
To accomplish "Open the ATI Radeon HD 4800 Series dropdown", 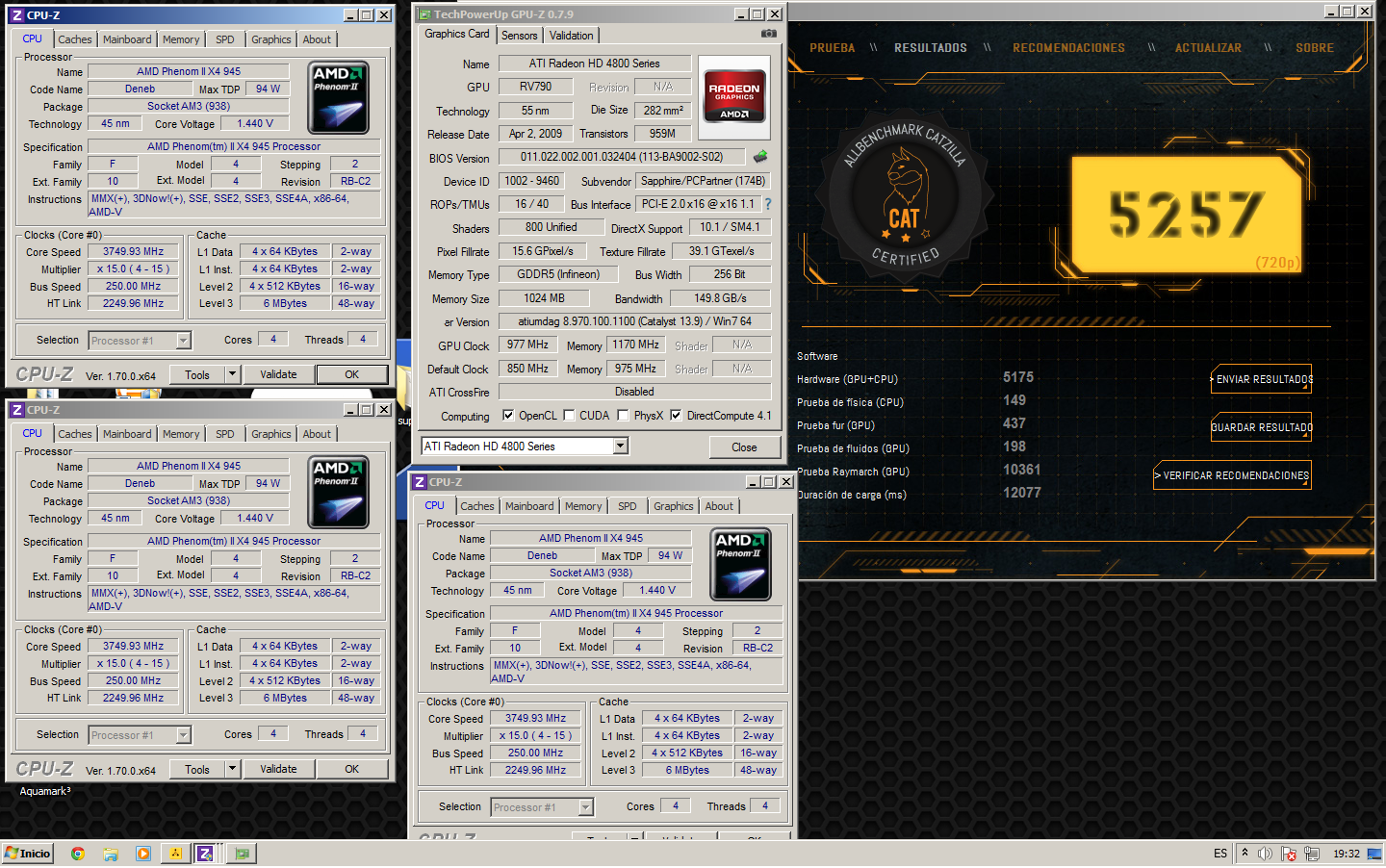I will tap(621, 447).
